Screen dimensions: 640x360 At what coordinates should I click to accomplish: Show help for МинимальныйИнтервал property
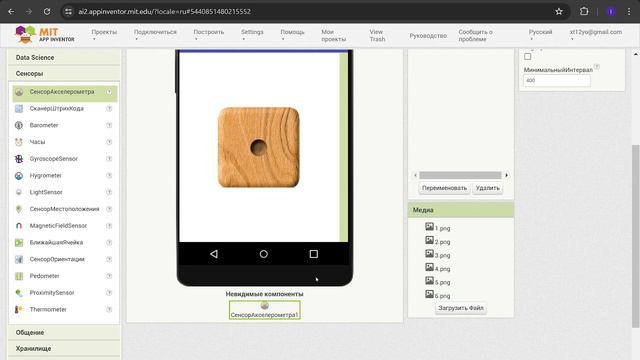(x=597, y=67)
